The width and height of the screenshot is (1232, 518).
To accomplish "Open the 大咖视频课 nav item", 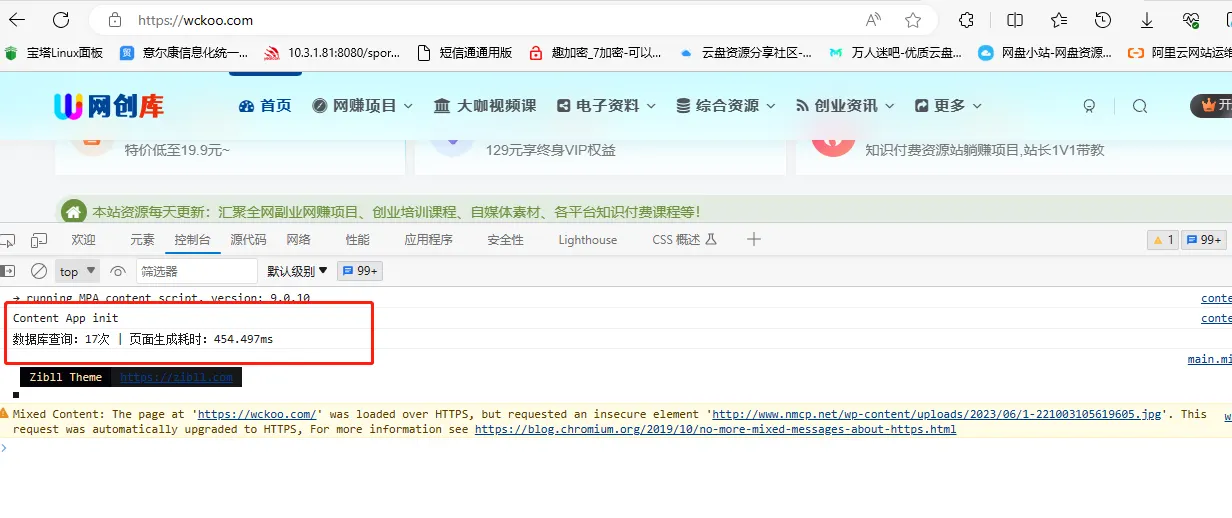I will click(x=485, y=105).
